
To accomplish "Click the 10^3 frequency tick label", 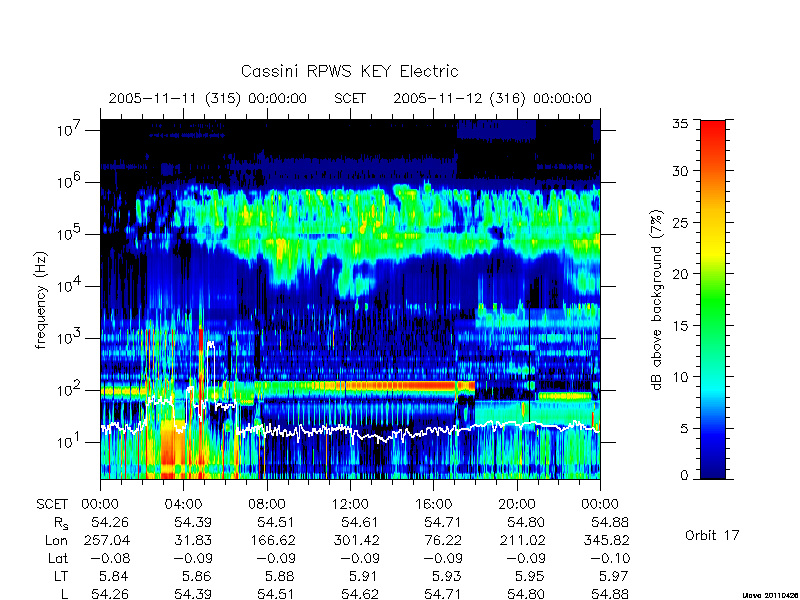I will (x=70, y=337).
